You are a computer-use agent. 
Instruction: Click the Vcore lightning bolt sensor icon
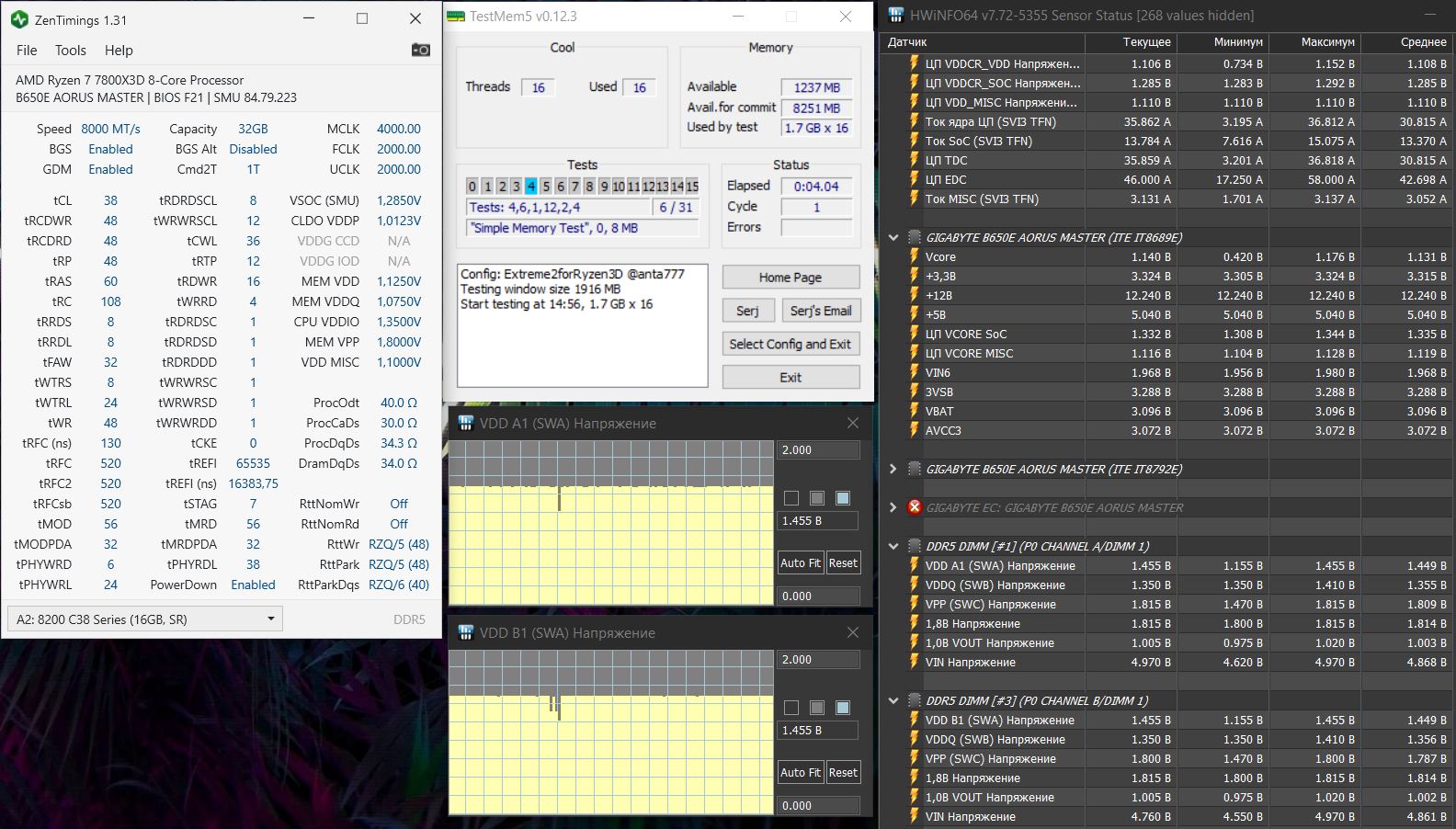(914, 257)
